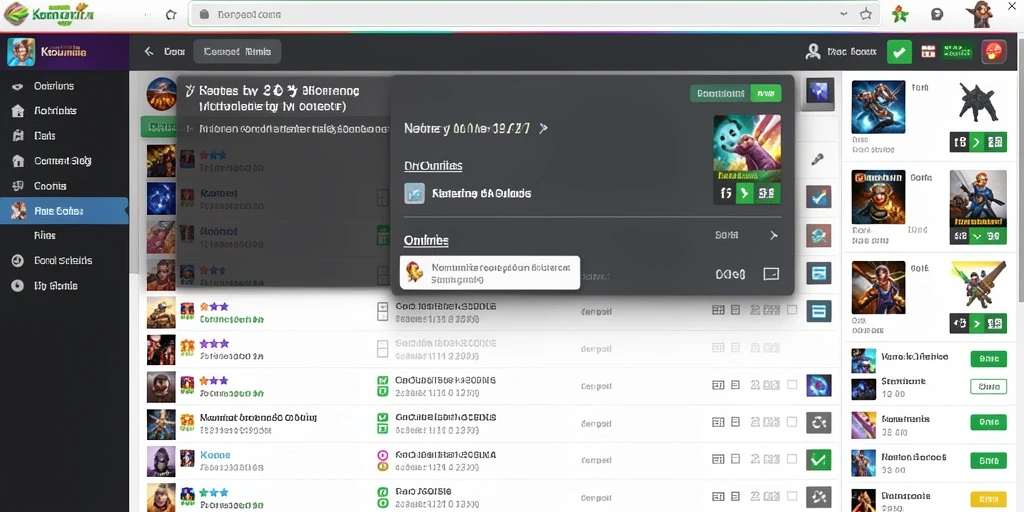Bookmark this page with the address bar star
Viewport: 1024px width, 512px height.
click(865, 14)
